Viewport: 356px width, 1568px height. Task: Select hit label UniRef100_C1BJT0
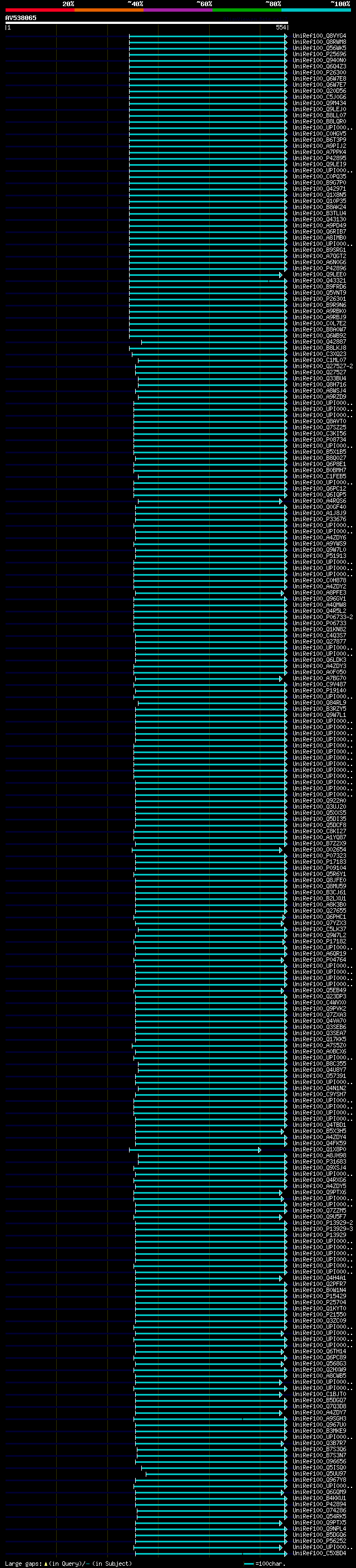pyautogui.click(x=319, y=1394)
